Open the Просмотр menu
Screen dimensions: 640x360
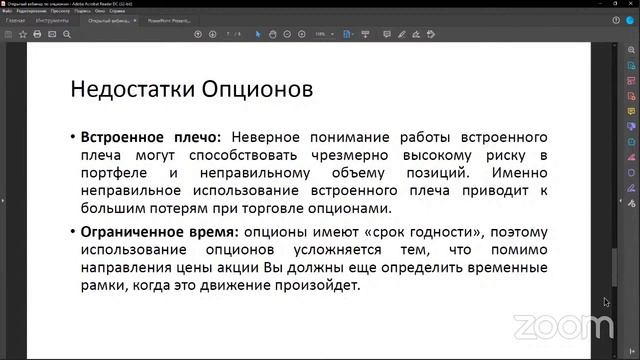tap(60, 11)
